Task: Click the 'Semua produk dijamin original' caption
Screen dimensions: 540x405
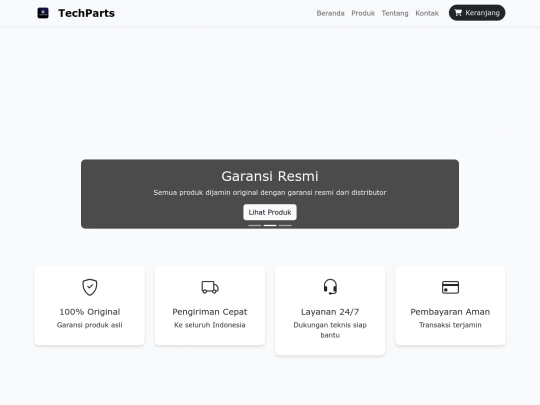Action: click(270, 193)
